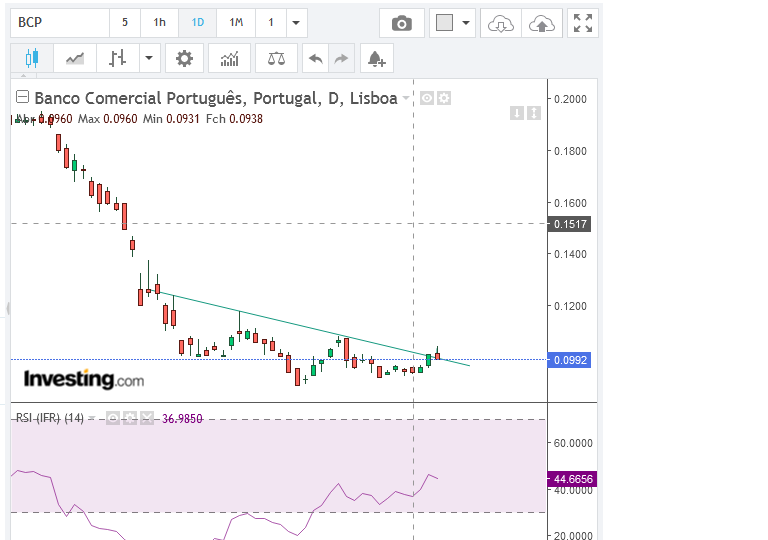Click the pane maximize arrow button
This screenshot has width=768, height=540.
click(534, 113)
